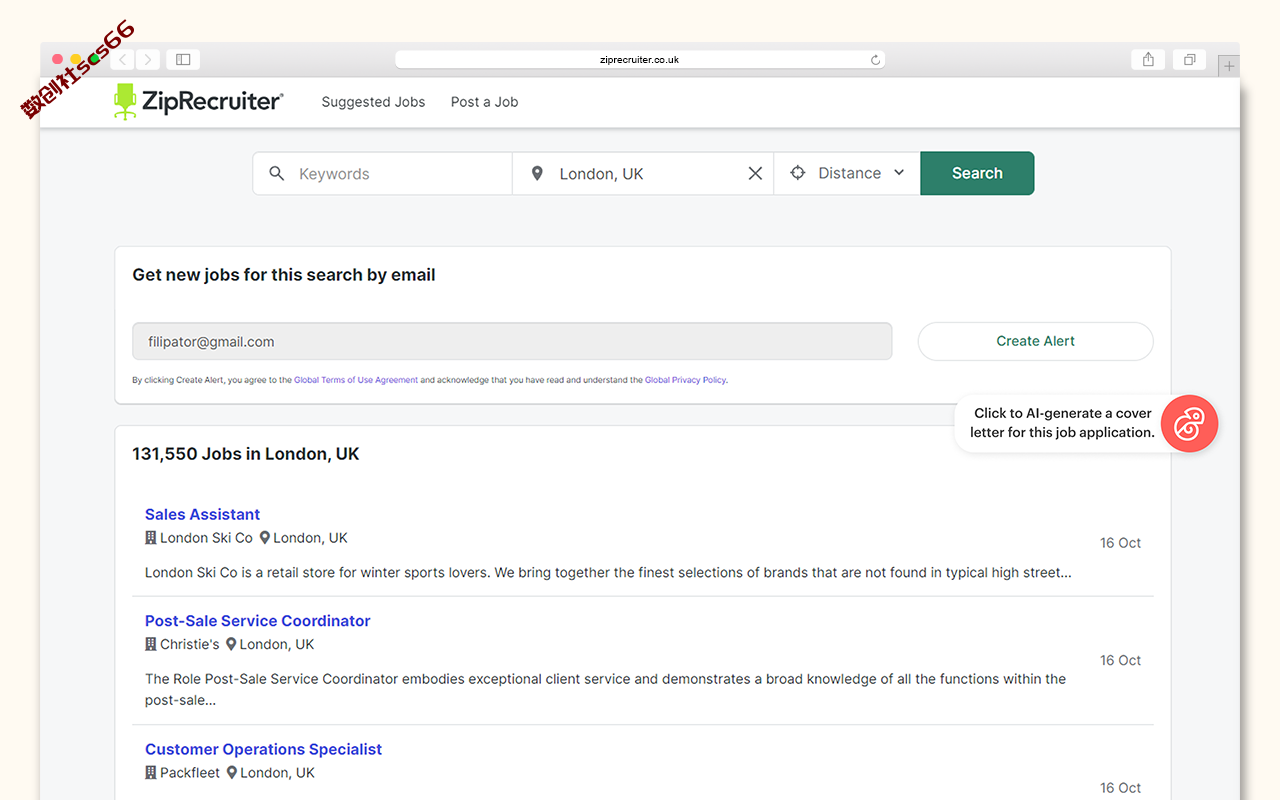Click the magnifier icon in Keywords field
Viewport: 1280px width, 800px height.
click(x=277, y=173)
